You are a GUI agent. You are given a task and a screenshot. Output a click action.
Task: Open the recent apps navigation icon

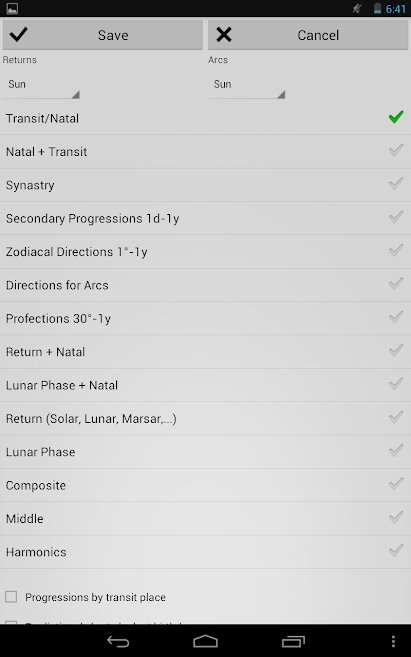point(293,641)
